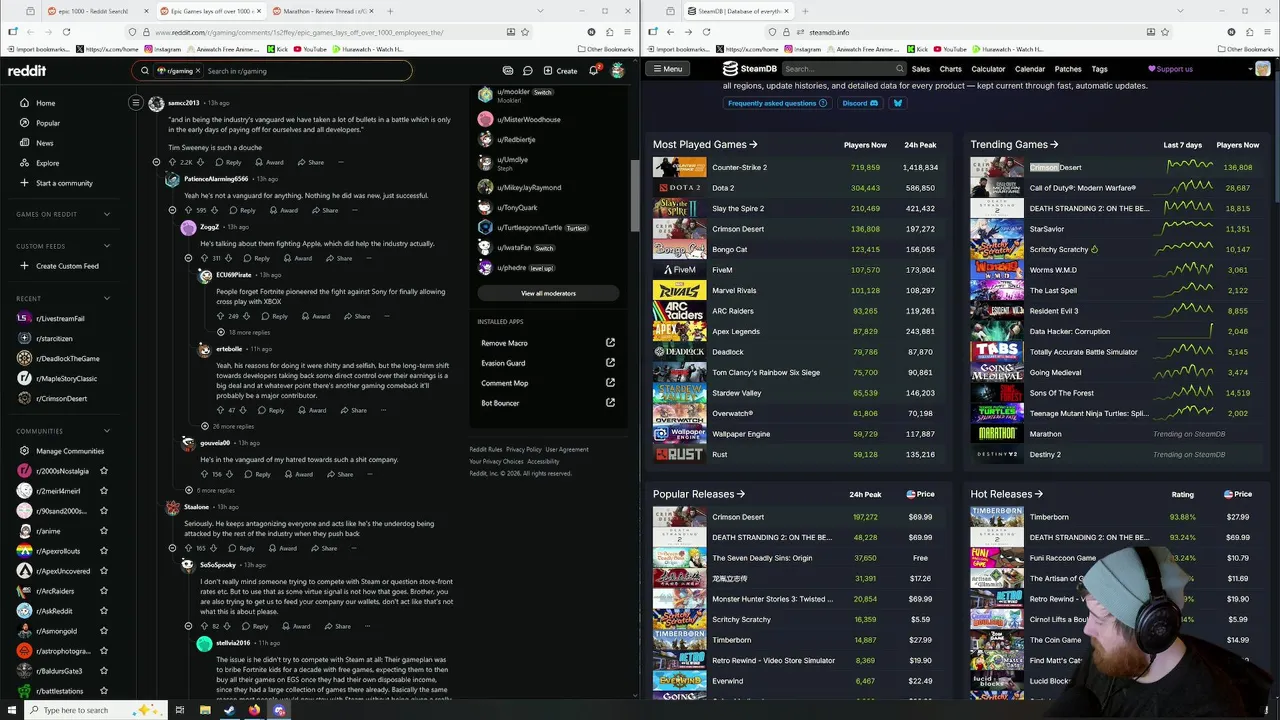Open SteamDB Sales menu
The width and height of the screenshot is (1280, 720).
921,69
